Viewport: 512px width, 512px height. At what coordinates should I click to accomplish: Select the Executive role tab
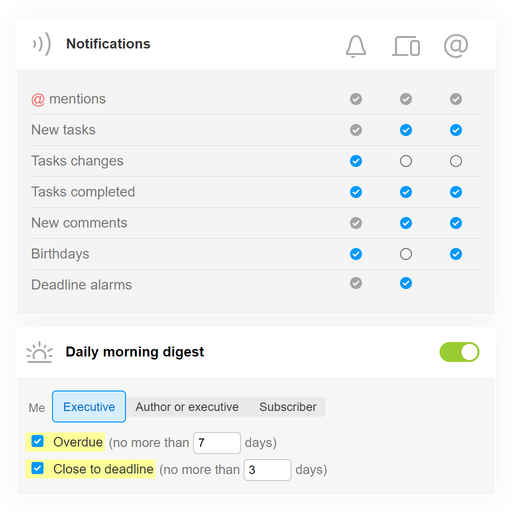(x=89, y=407)
